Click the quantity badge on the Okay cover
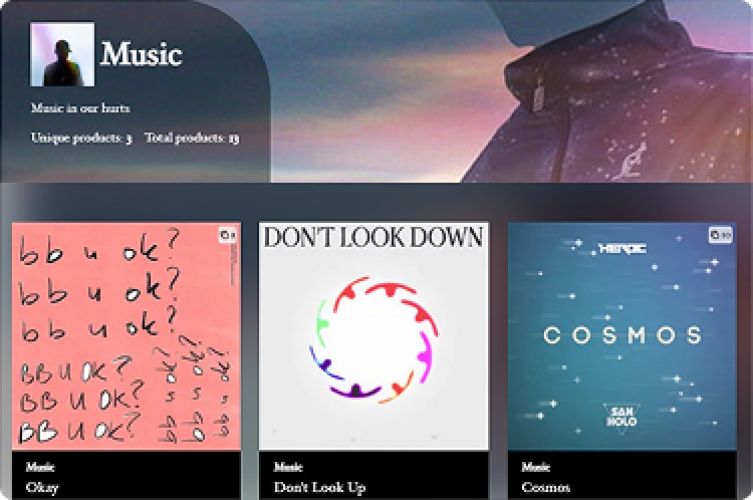Screen dimensions: 753x500 [x=228, y=235]
